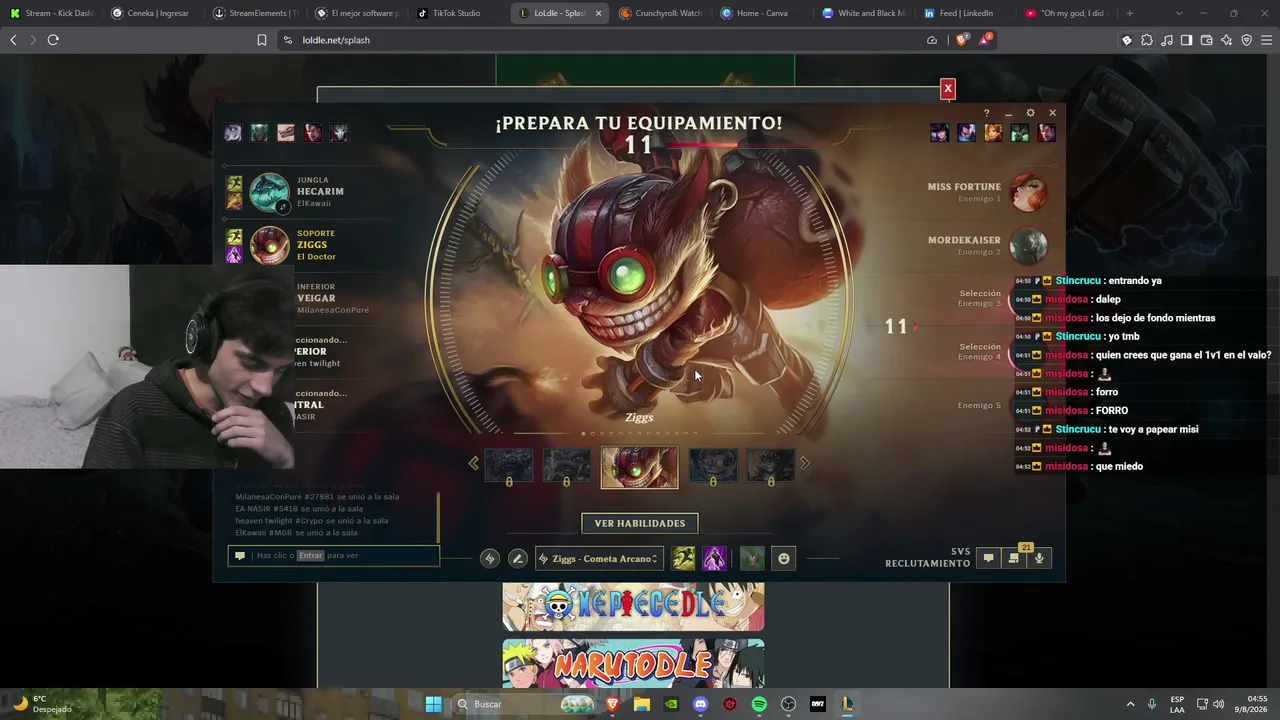Toggle the browser sidebar panel

[1186, 40]
